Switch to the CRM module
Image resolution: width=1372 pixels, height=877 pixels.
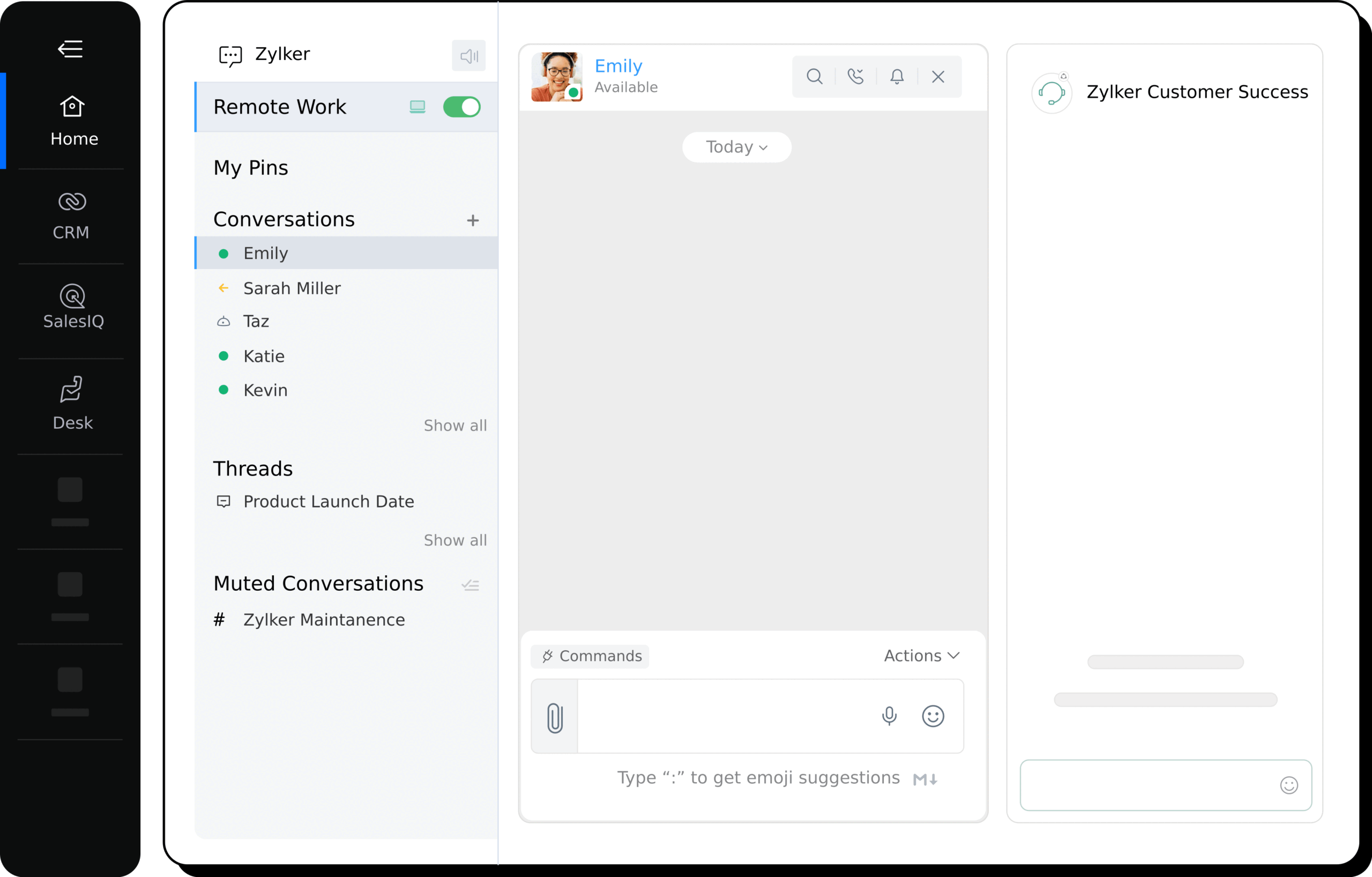point(71,216)
